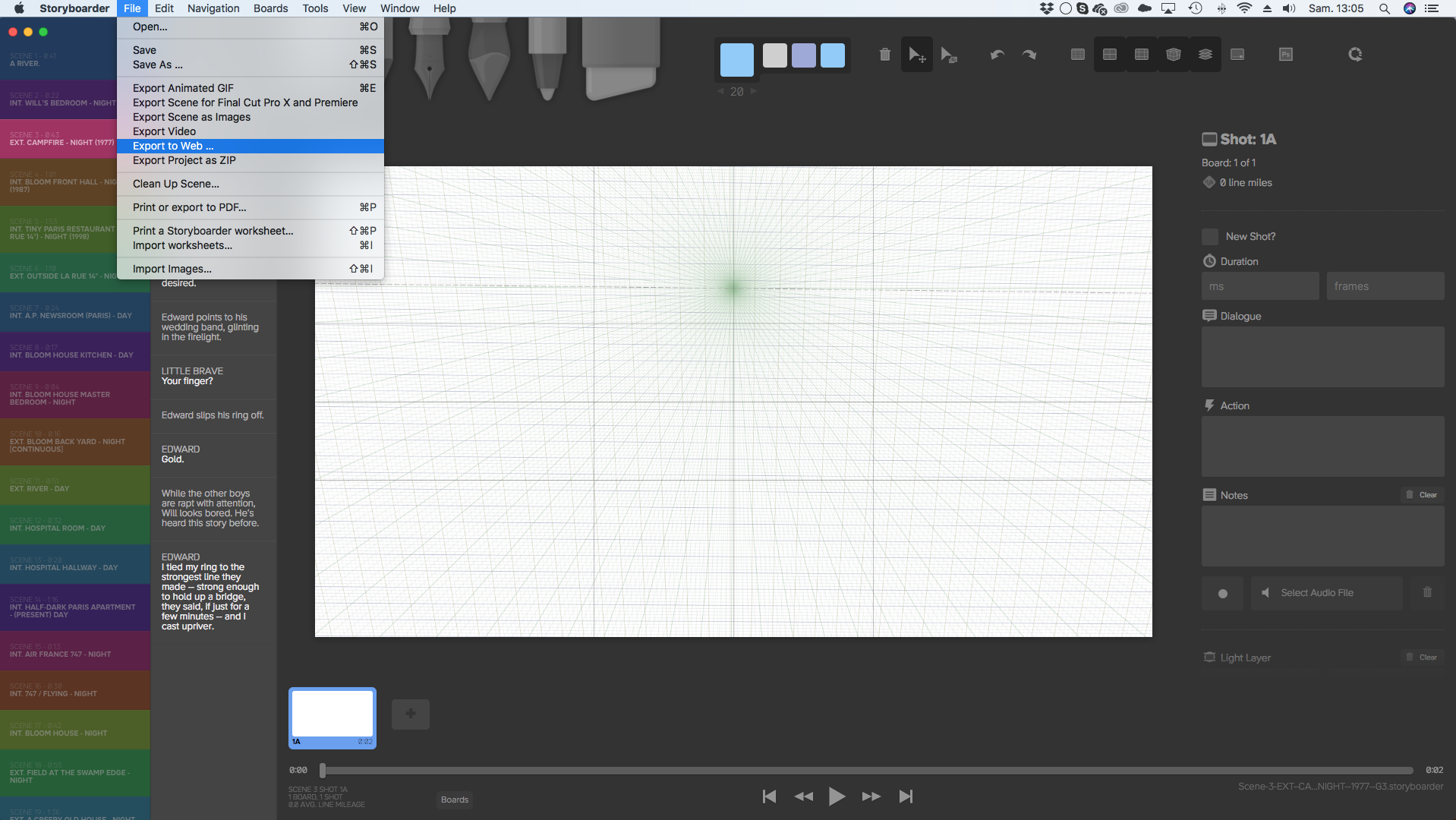Click the refresh circular arrow icon
The width and height of the screenshot is (1456, 820).
pyautogui.click(x=1355, y=55)
